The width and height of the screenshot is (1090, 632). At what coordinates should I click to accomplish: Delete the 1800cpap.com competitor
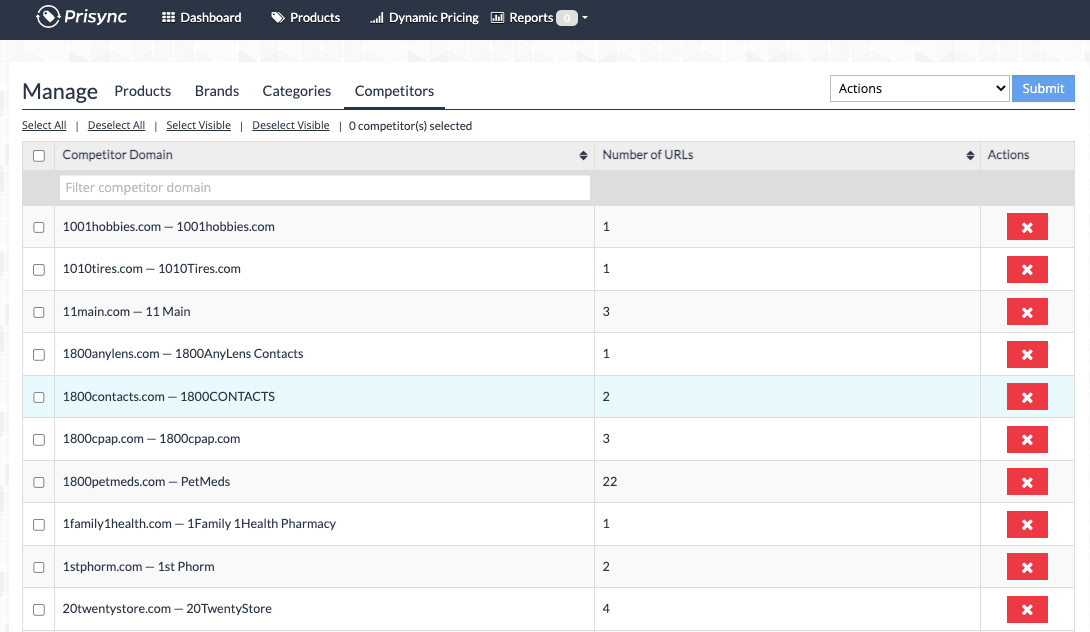click(1027, 439)
